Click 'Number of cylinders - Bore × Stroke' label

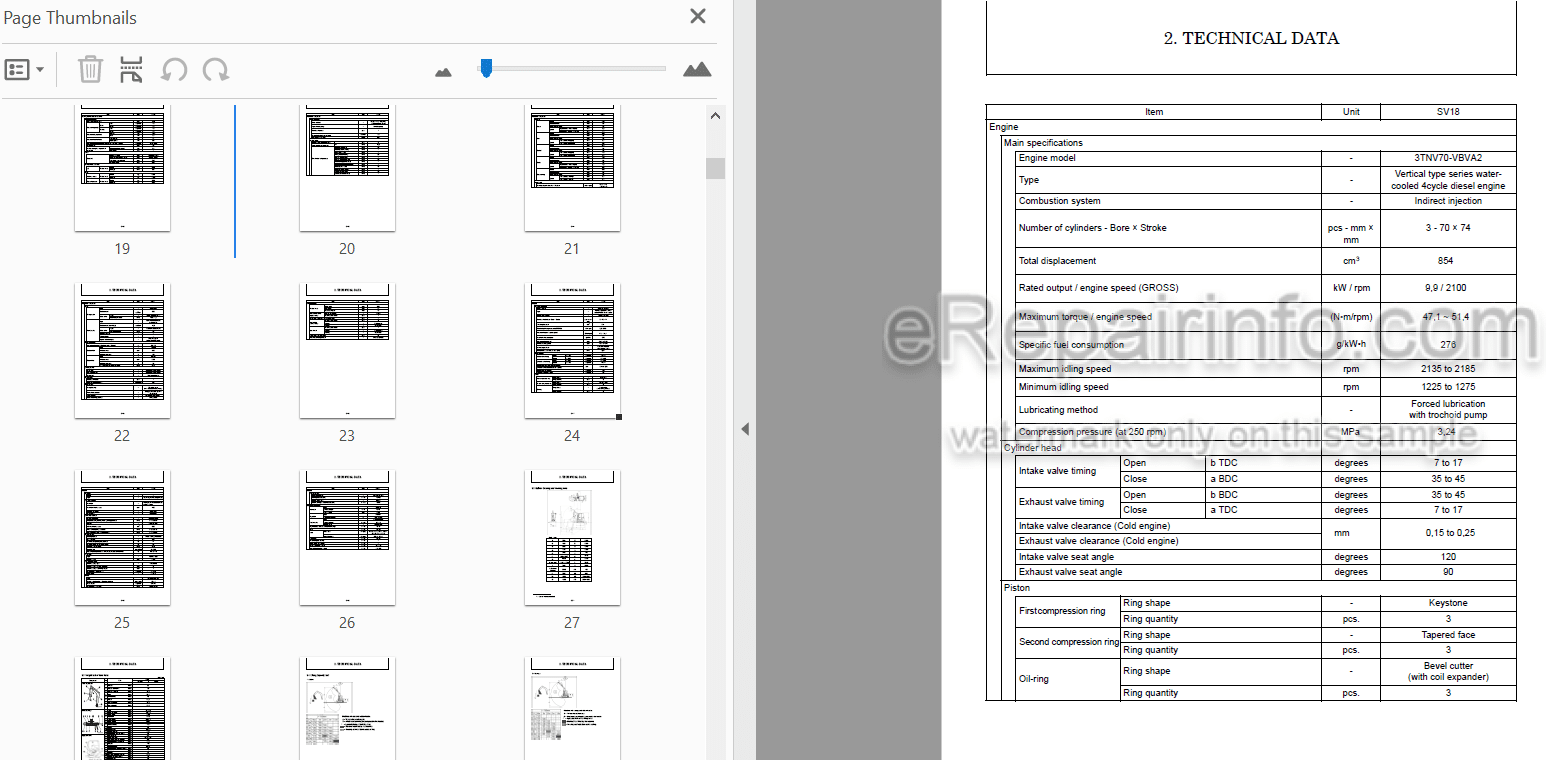(1092, 228)
